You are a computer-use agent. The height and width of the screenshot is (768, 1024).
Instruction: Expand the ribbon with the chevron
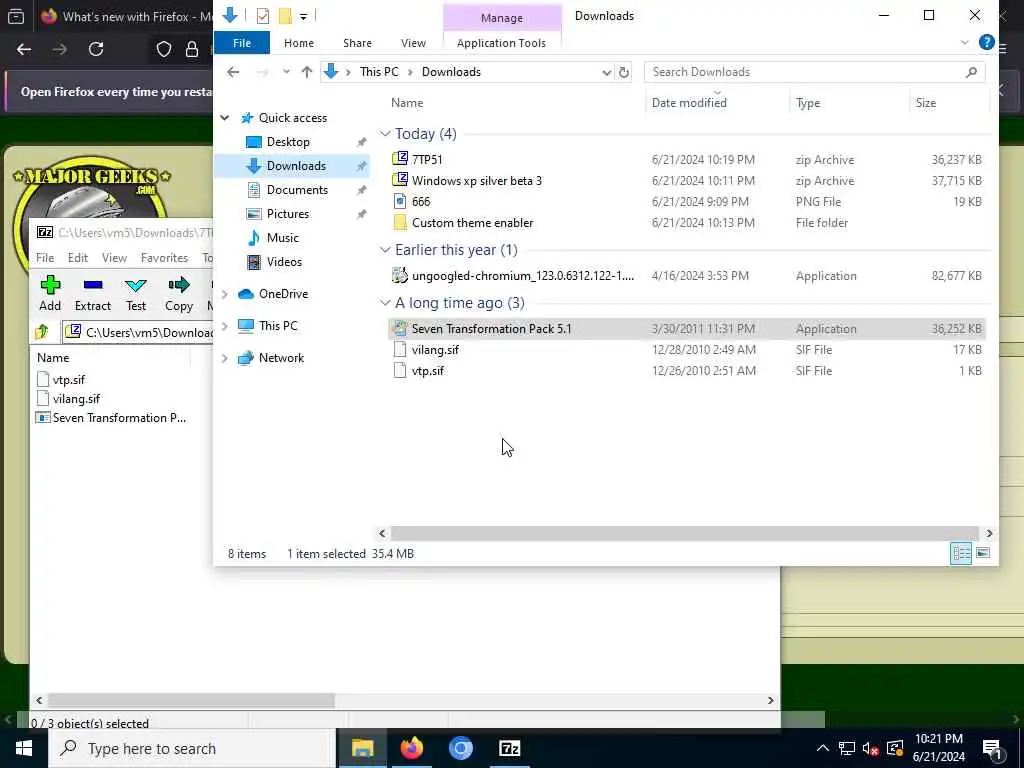(x=965, y=42)
